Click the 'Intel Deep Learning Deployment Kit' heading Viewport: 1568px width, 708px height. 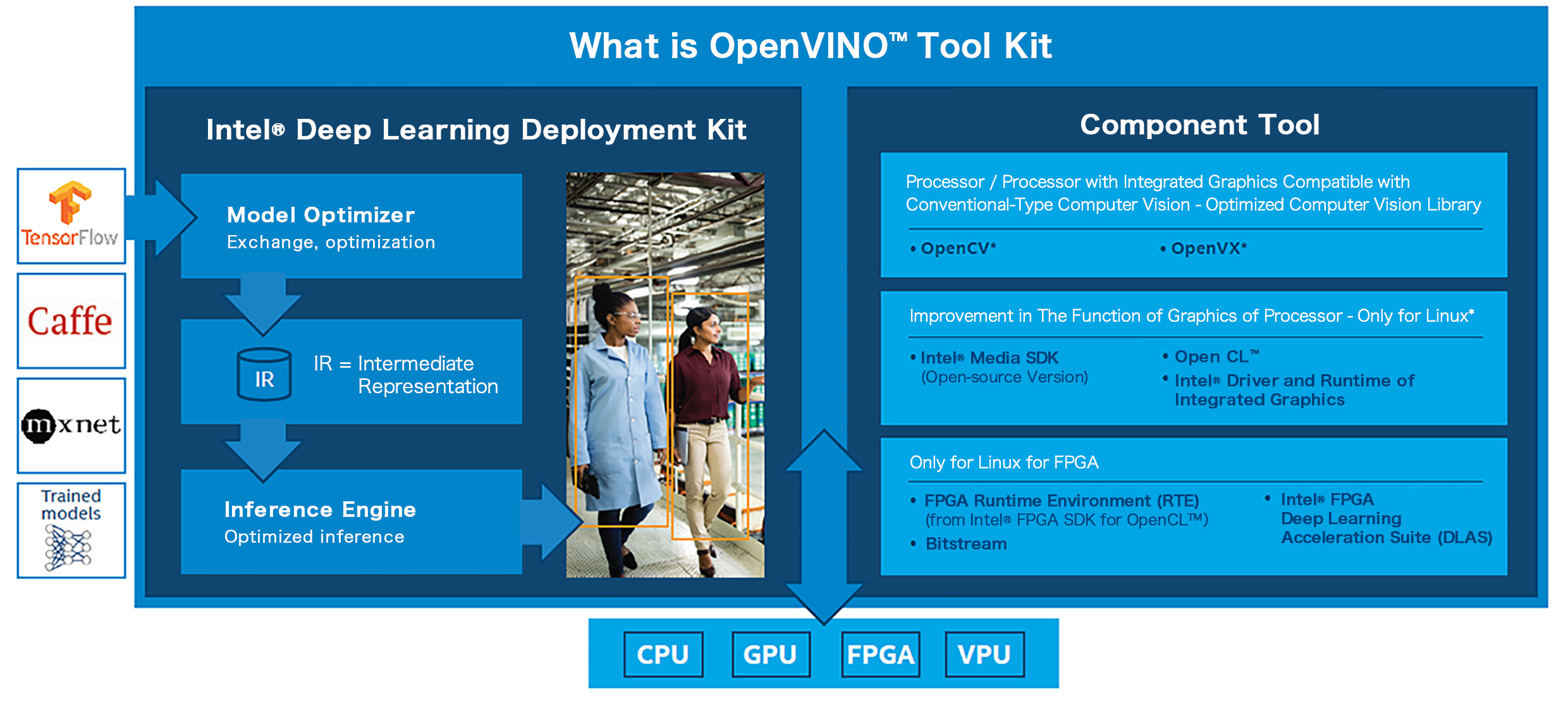[476, 130]
